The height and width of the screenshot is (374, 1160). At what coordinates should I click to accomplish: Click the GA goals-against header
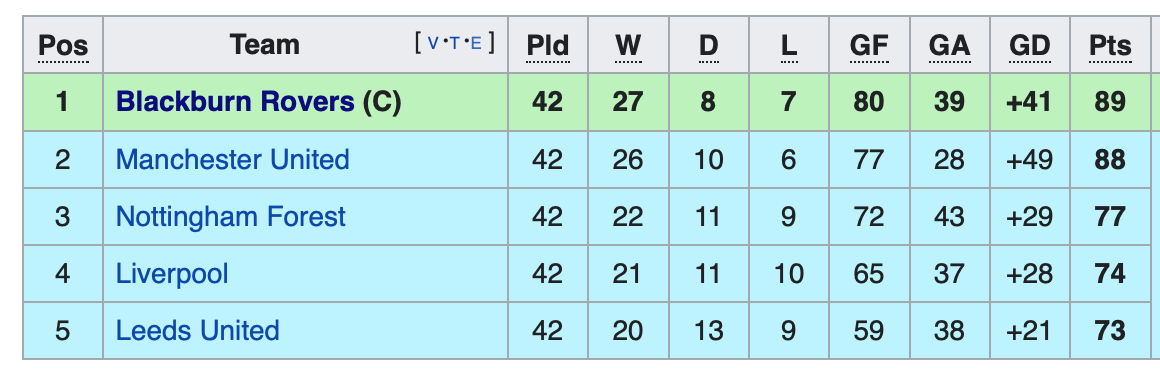pyautogui.click(x=949, y=46)
